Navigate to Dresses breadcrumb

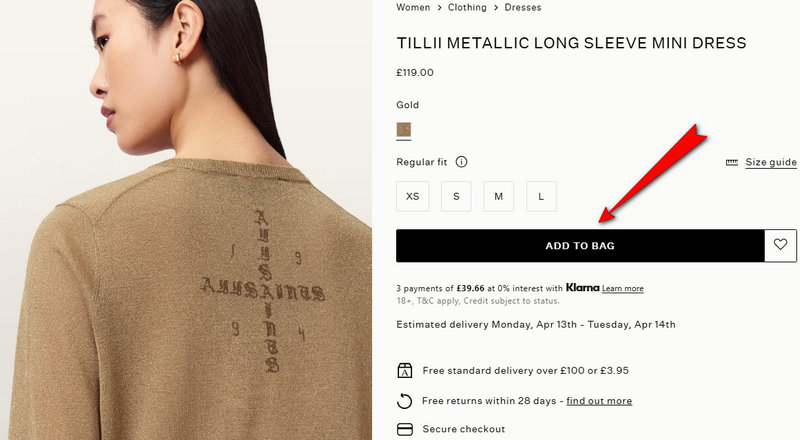[523, 7]
